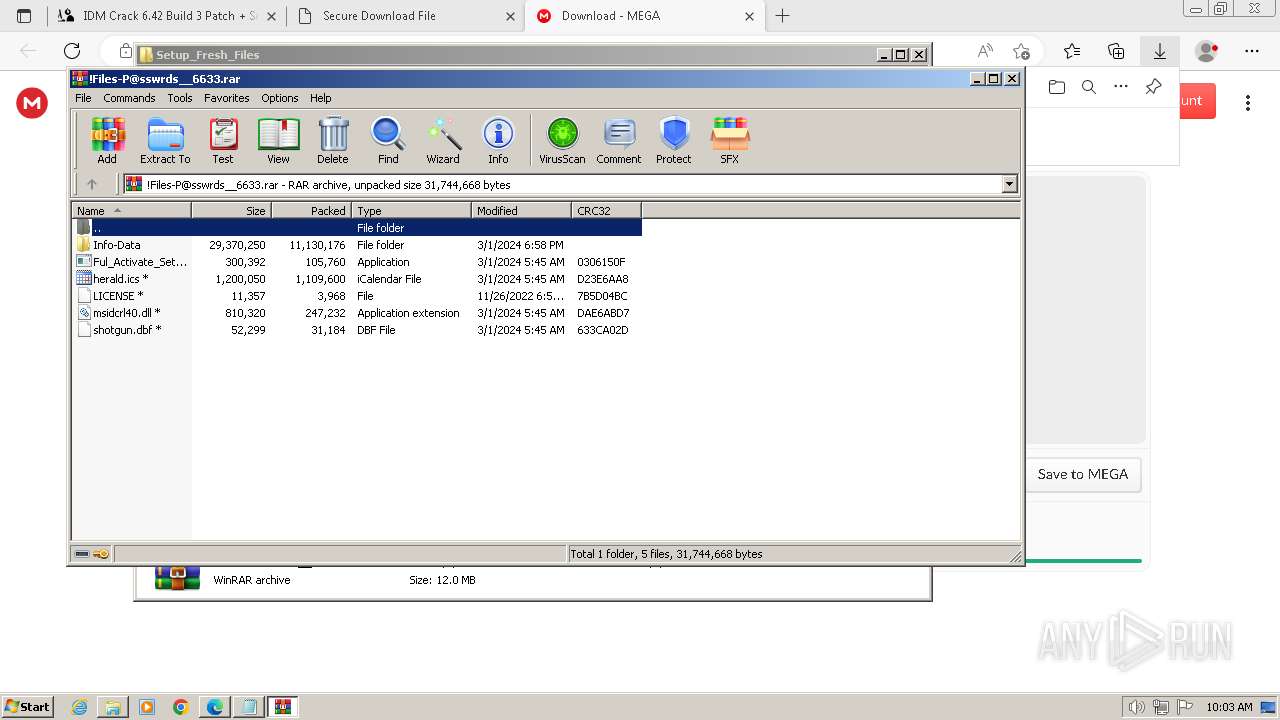Click the Add toolbar icon in WinRAR
Screen dimensions: 1280x720
click(107, 140)
